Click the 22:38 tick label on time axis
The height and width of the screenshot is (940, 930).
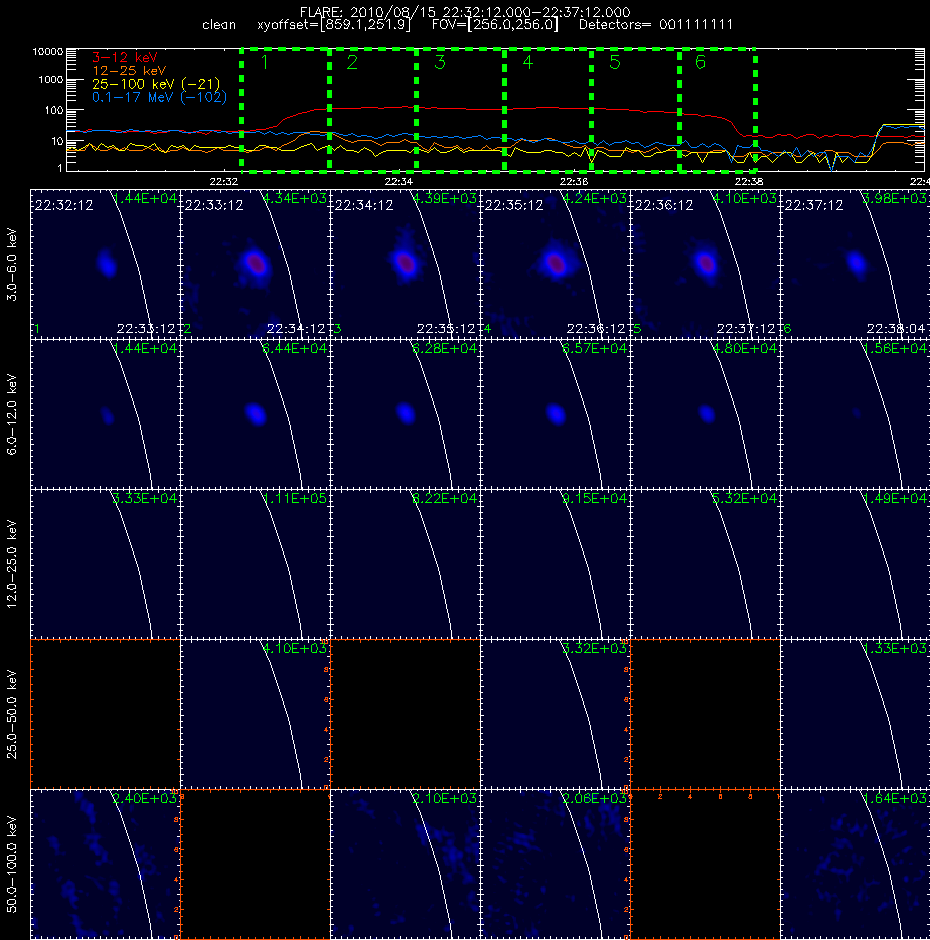click(x=749, y=181)
